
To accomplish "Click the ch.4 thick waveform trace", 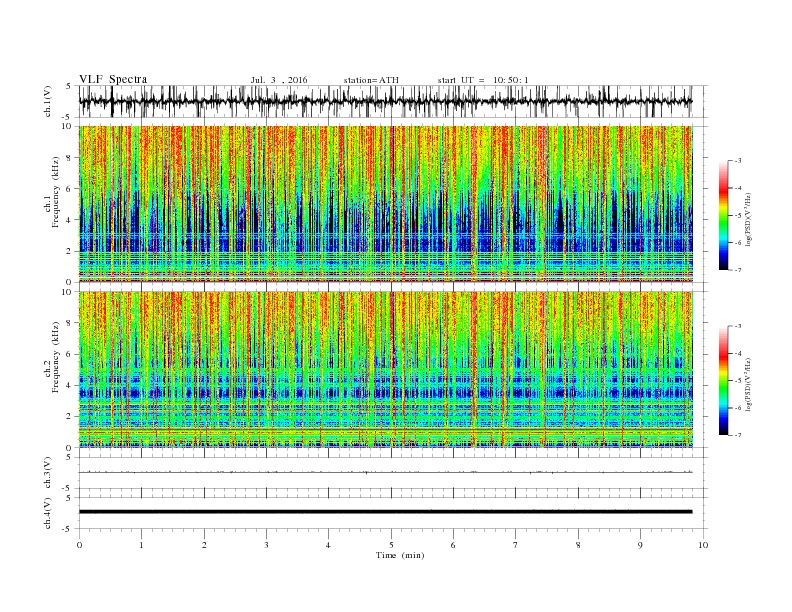I will point(385,512).
